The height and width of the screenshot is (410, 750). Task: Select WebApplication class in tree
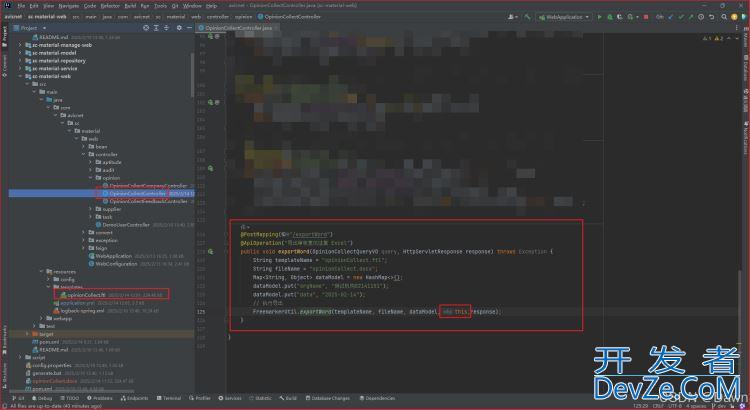(113, 256)
